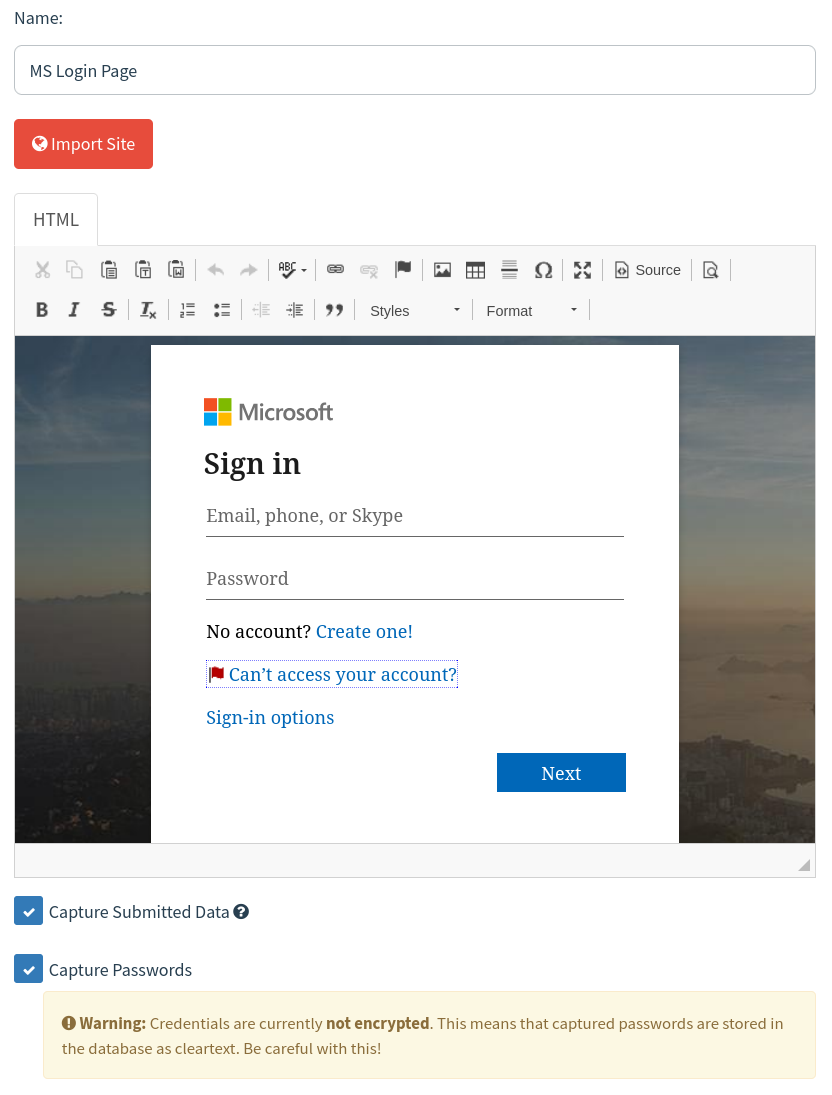Toggle Capture Submitted Data checkbox

(29, 911)
